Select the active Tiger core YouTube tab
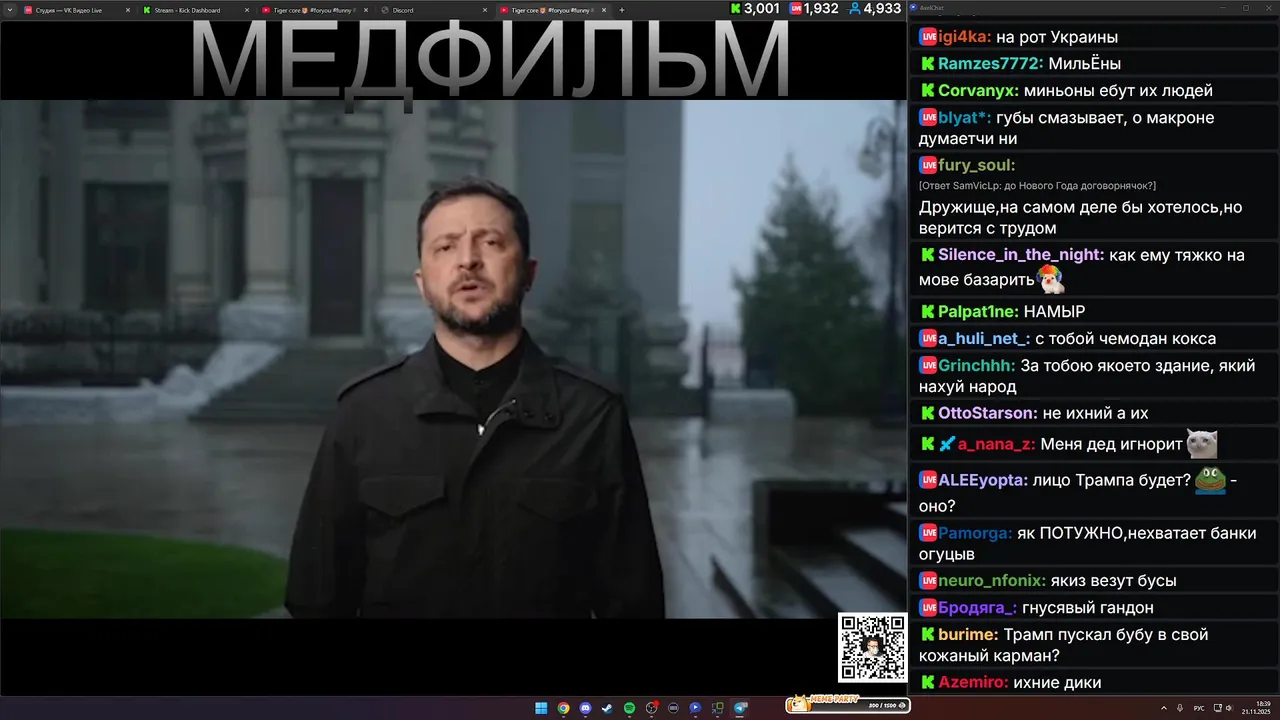 click(552, 10)
